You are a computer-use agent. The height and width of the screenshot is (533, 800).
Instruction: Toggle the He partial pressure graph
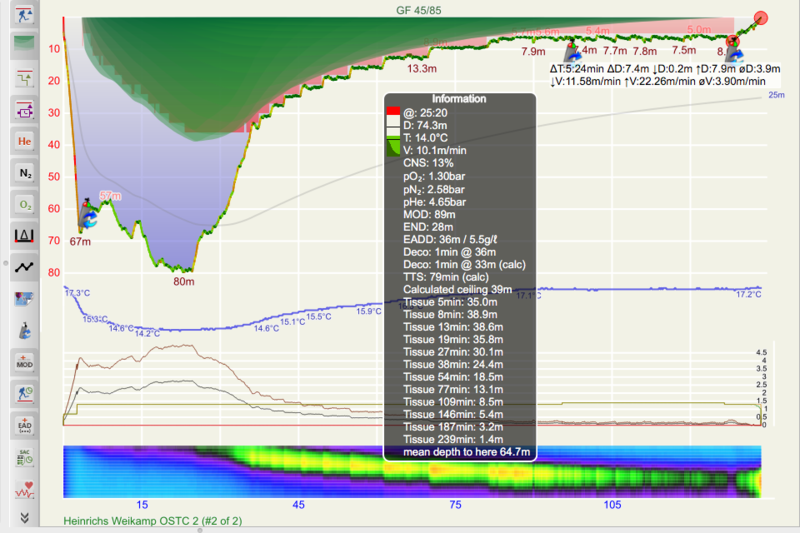pos(24,141)
